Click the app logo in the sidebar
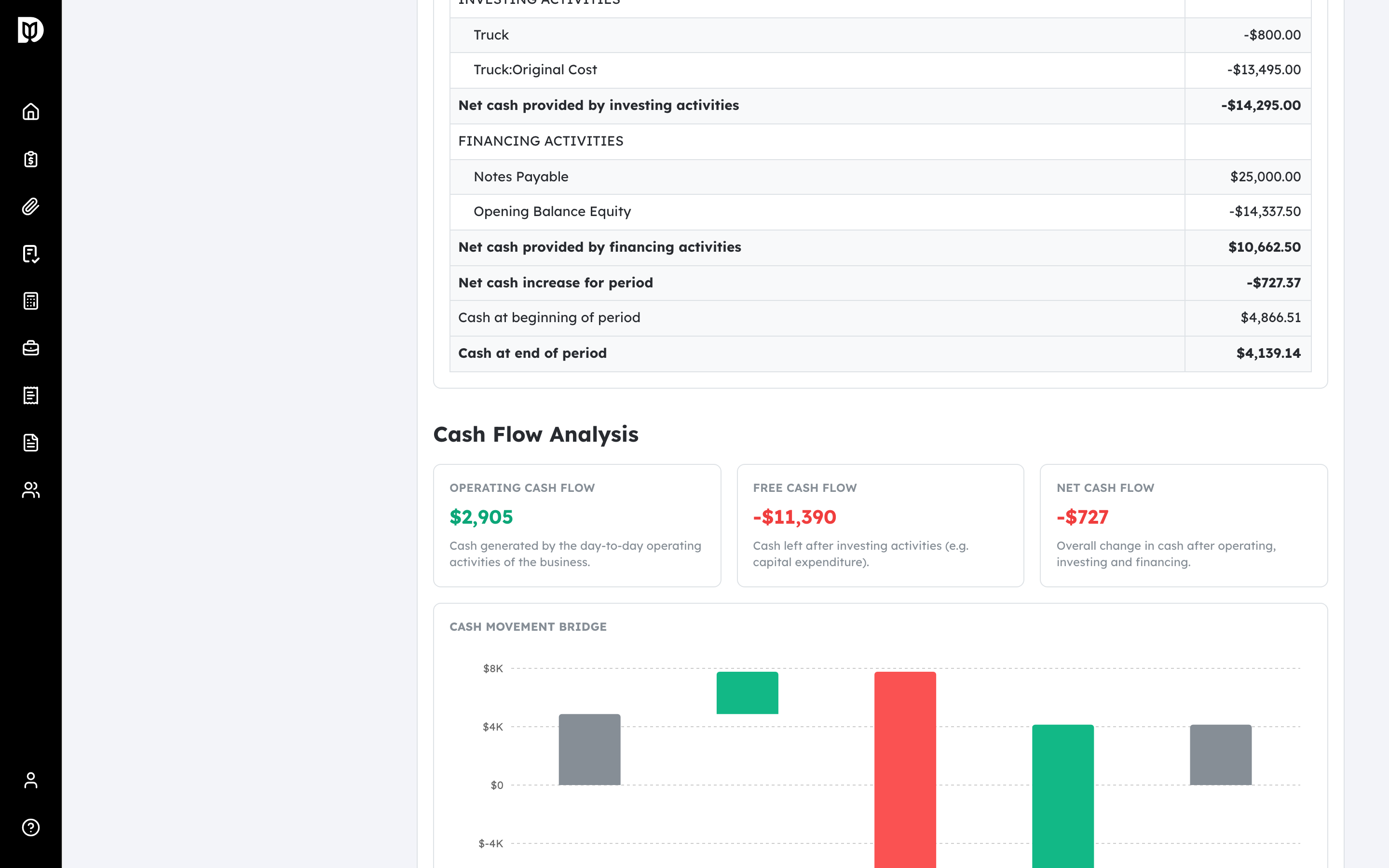The image size is (1389, 868). coord(30,30)
